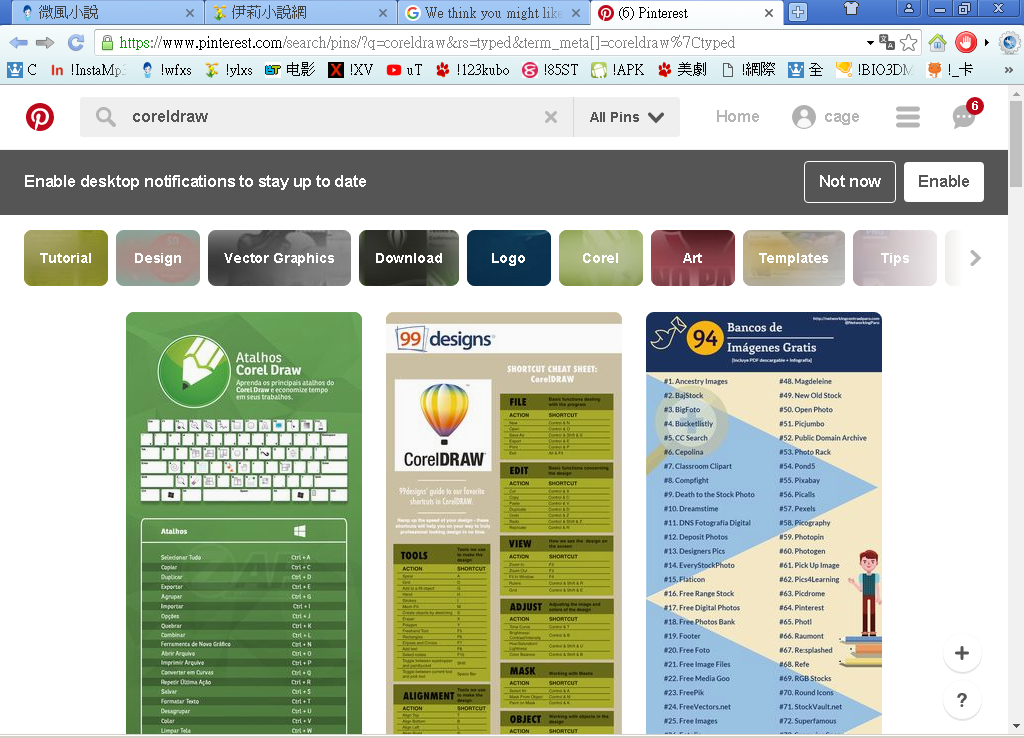Screen dimensions: 1024x738
Task: Select the Tutorial filter chip
Action: click(66, 258)
